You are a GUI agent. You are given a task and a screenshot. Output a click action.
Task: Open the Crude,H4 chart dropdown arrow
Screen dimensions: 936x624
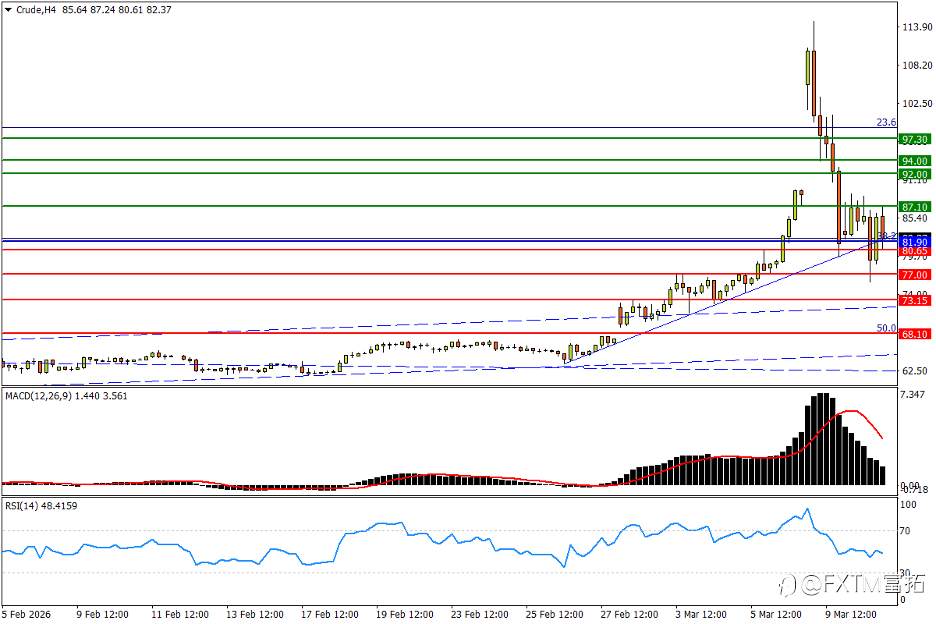(x=8, y=10)
